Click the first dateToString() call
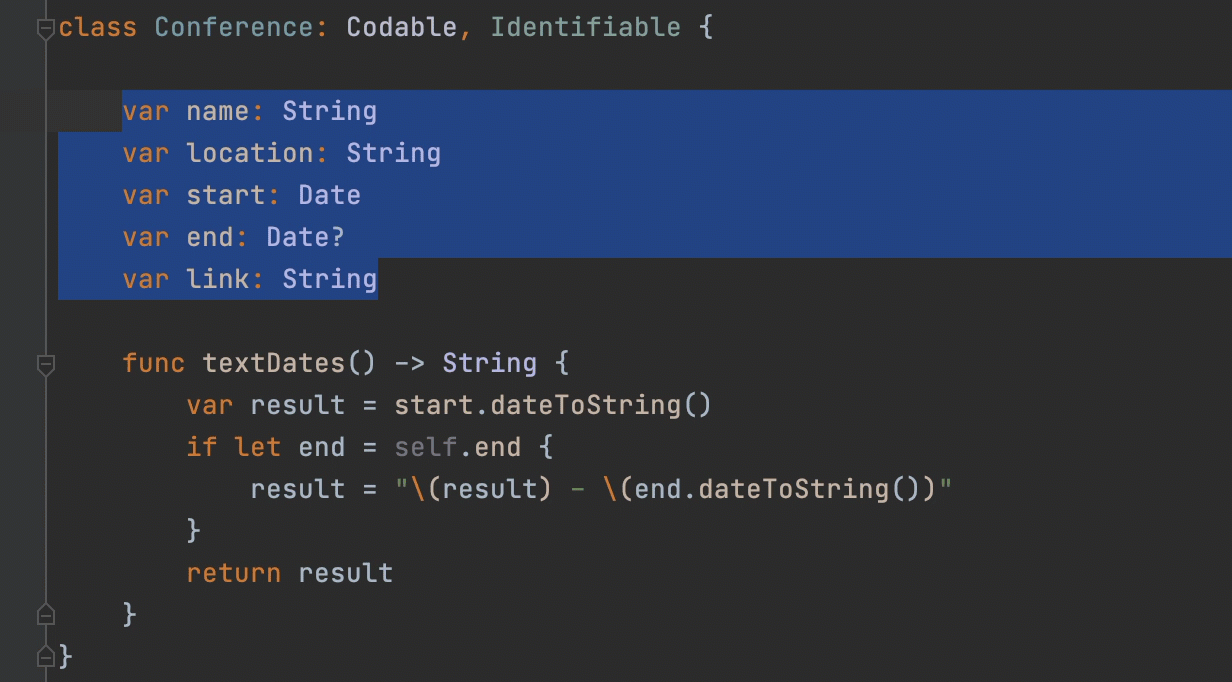This screenshot has height=682, width=1232. 585,405
